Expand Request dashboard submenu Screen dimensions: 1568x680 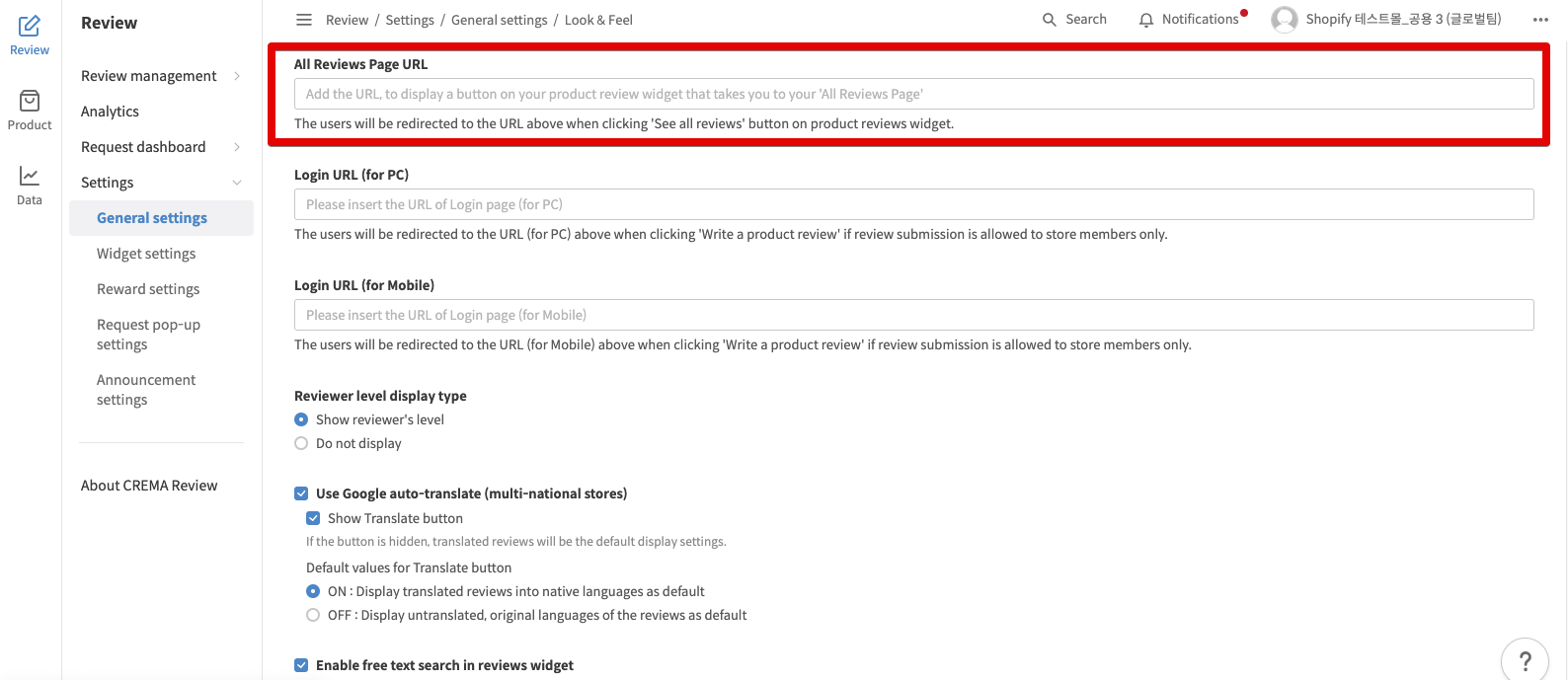237,147
